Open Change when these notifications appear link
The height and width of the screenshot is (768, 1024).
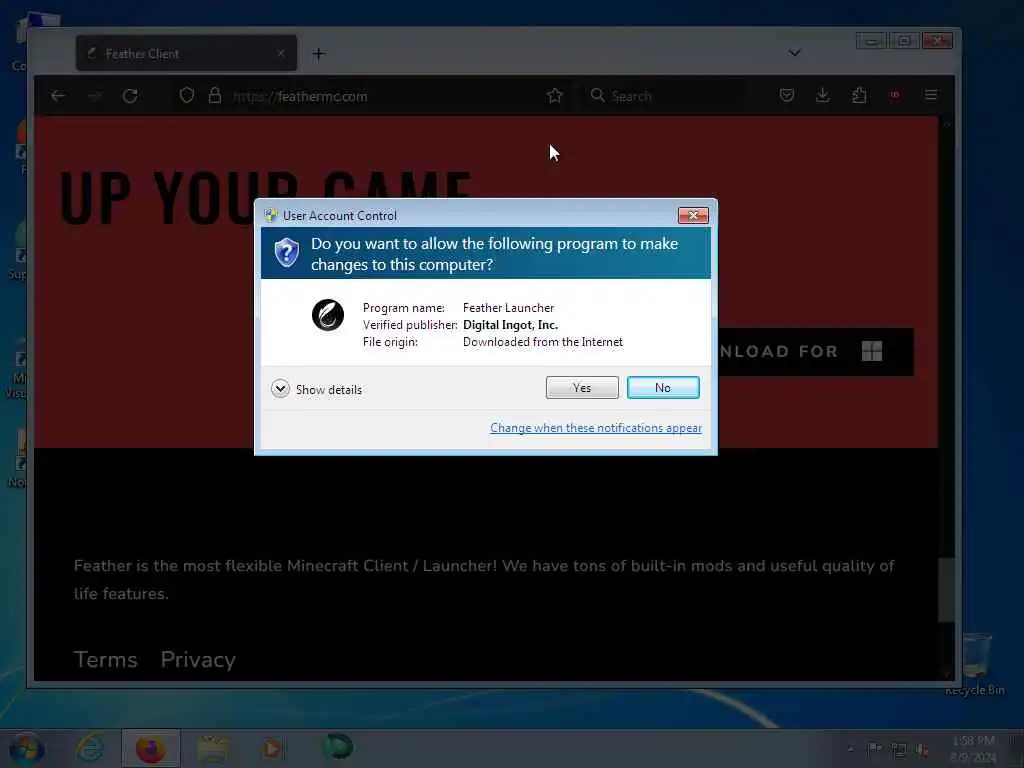click(596, 428)
